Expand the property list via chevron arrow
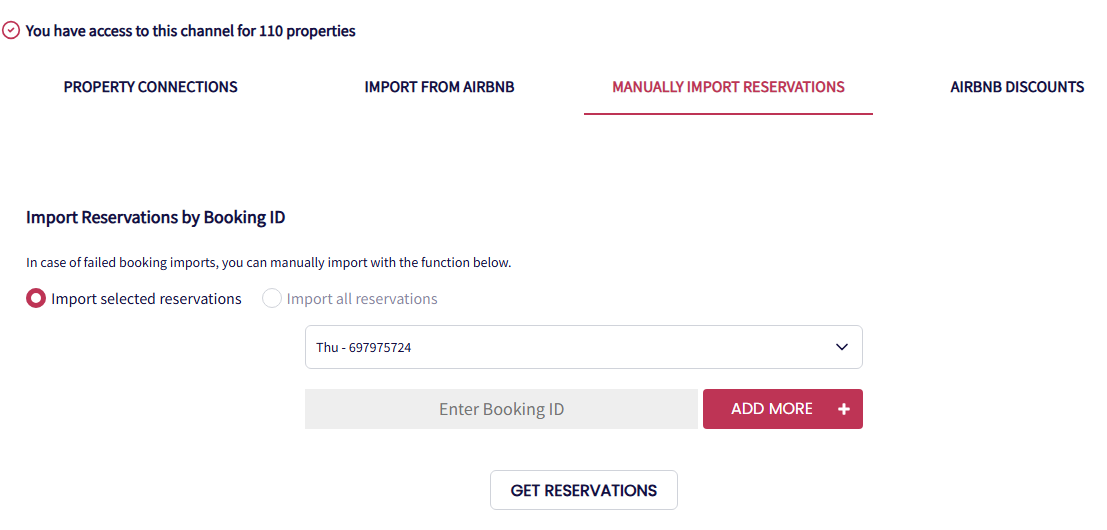The image size is (1107, 530). pos(842,347)
